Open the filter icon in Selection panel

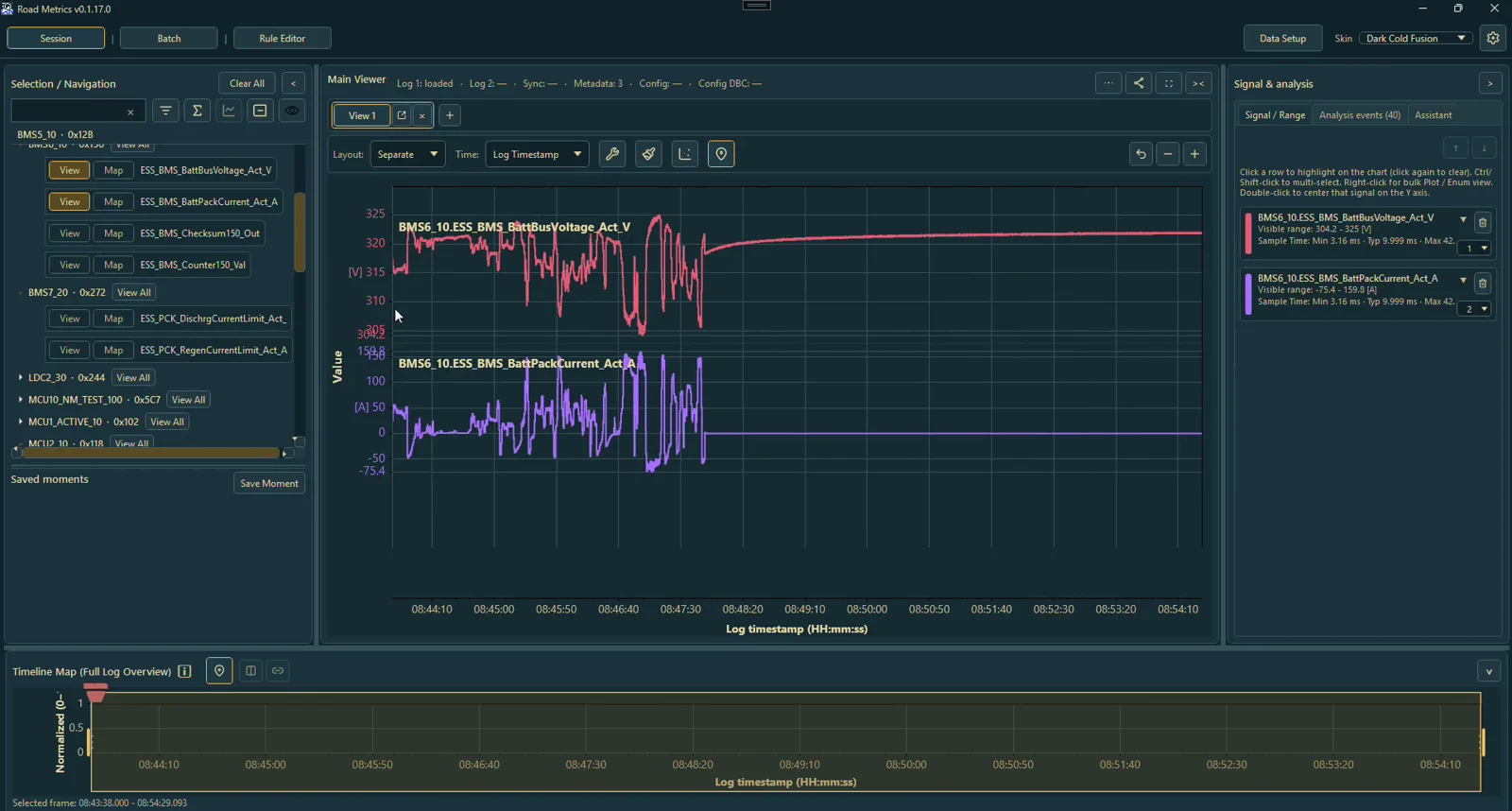pyautogui.click(x=165, y=111)
